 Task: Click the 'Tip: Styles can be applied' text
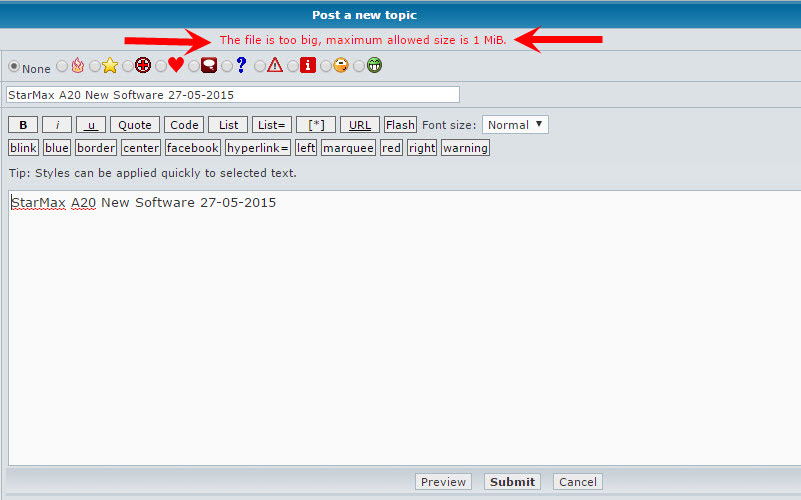(153, 173)
